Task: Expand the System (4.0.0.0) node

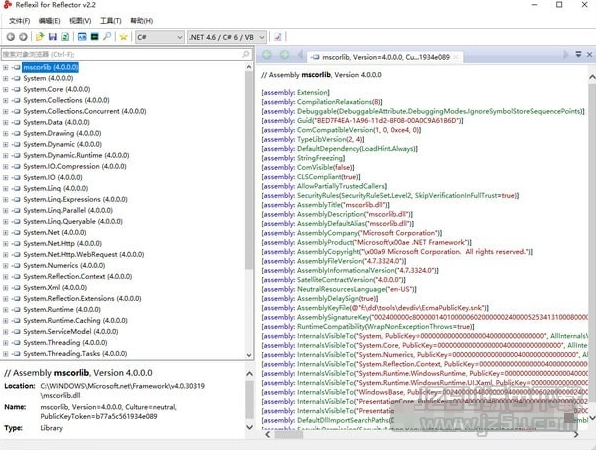Action: pyautogui.click(x=5, y=78)
